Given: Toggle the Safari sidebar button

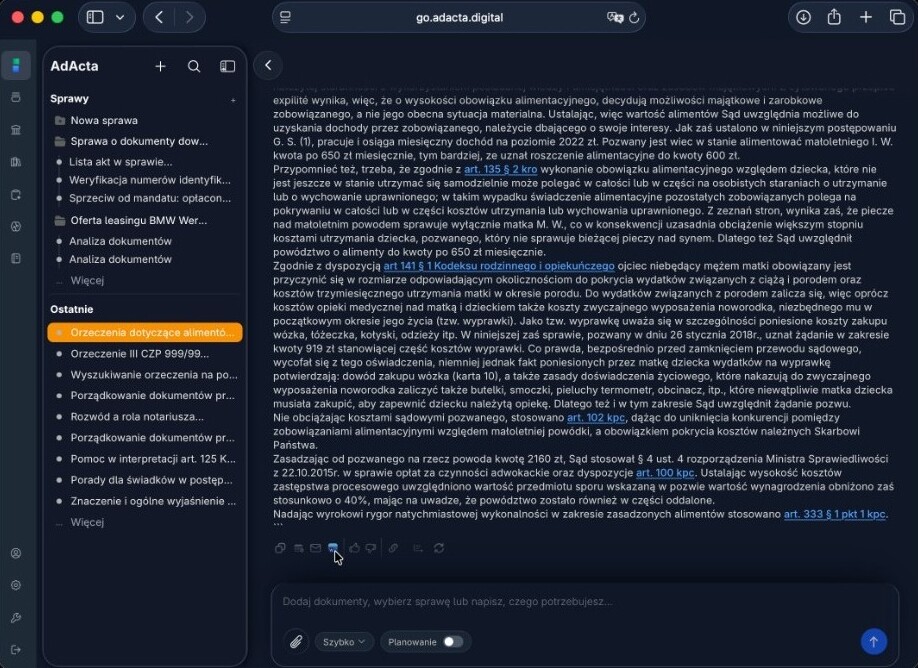Looking at the screenshot, I should tap(95, 18).
